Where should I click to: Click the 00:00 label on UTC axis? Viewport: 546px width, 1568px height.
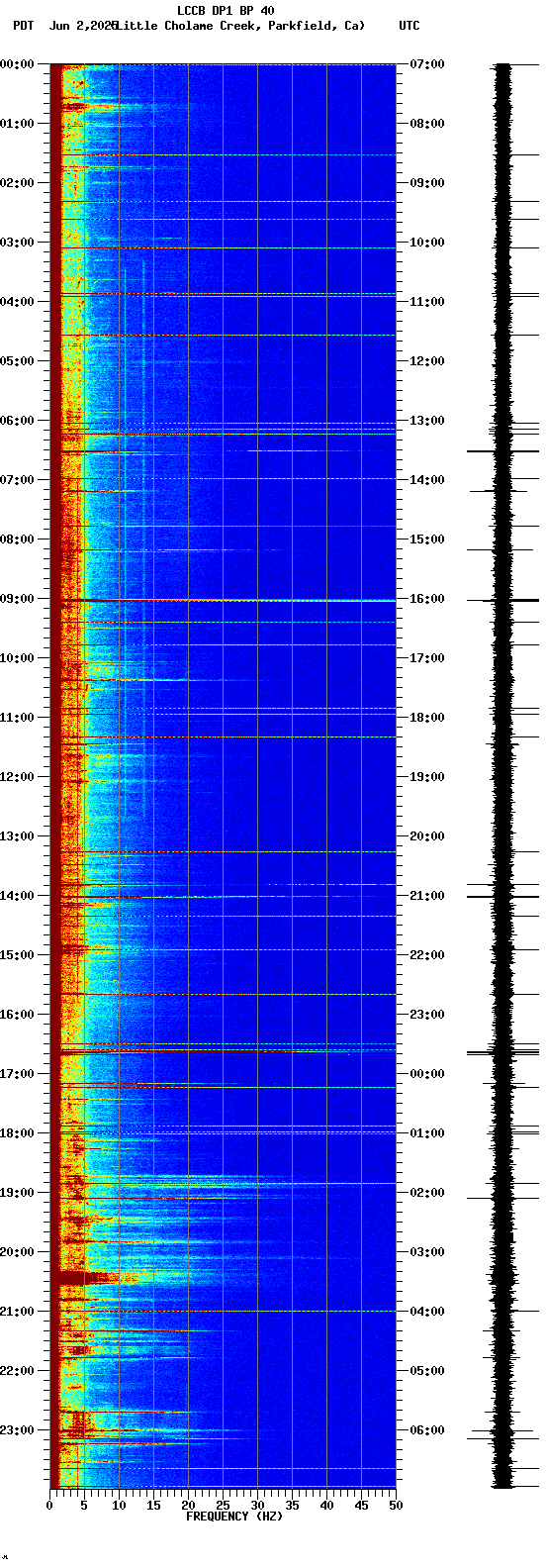[427, 1074]
